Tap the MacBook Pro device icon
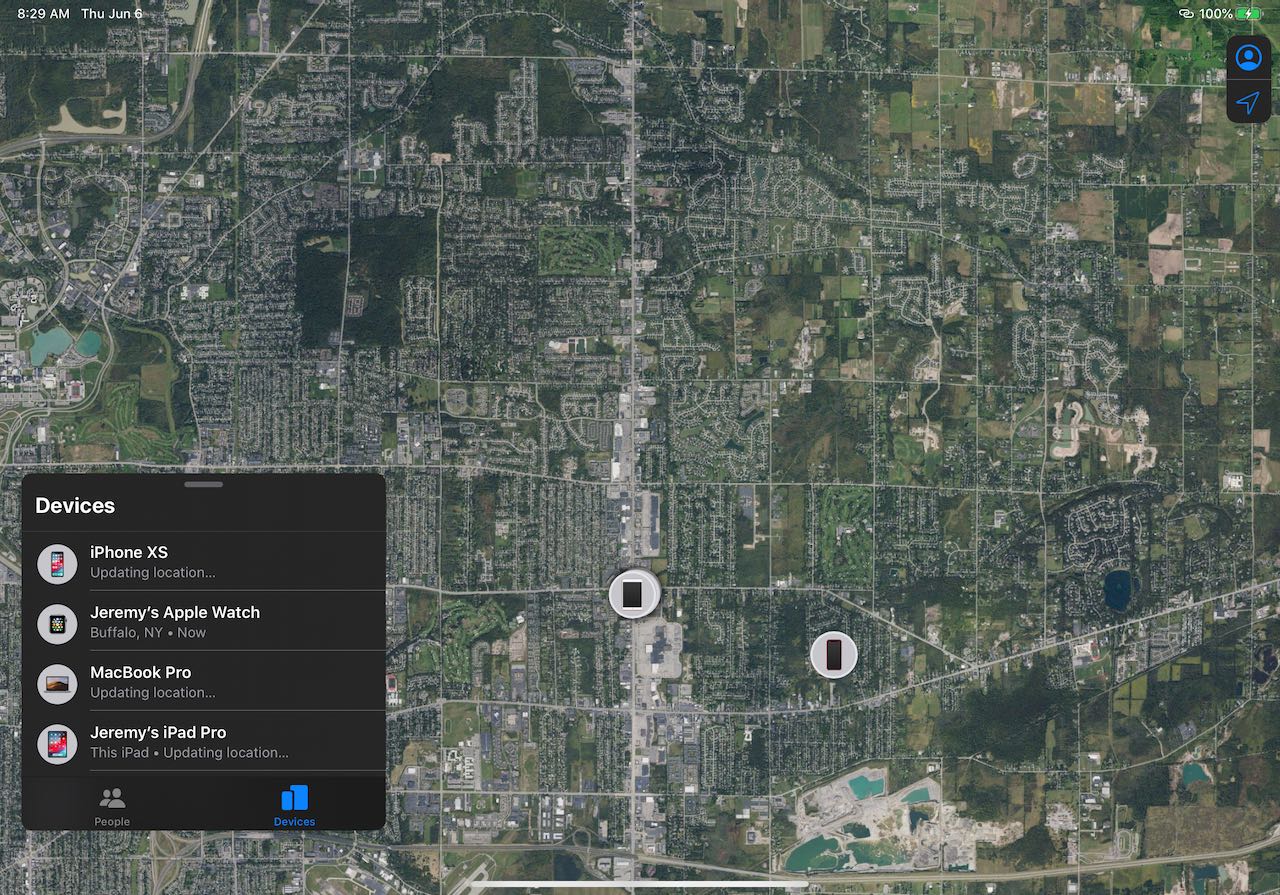The width and height of the screenshot is (1280, 895). (x=57, y=684)
